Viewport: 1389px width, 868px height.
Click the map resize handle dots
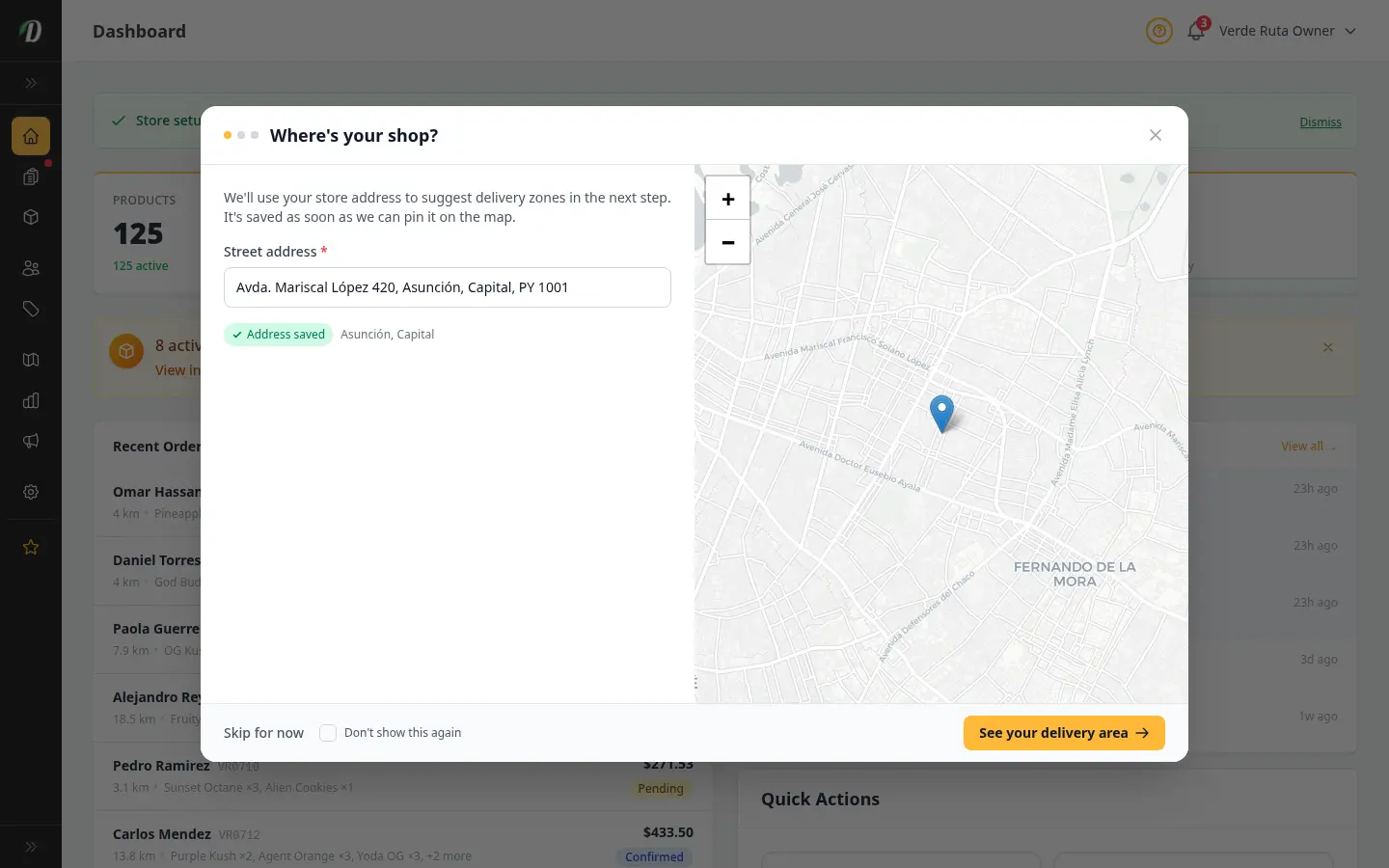[x=695, y=682]
